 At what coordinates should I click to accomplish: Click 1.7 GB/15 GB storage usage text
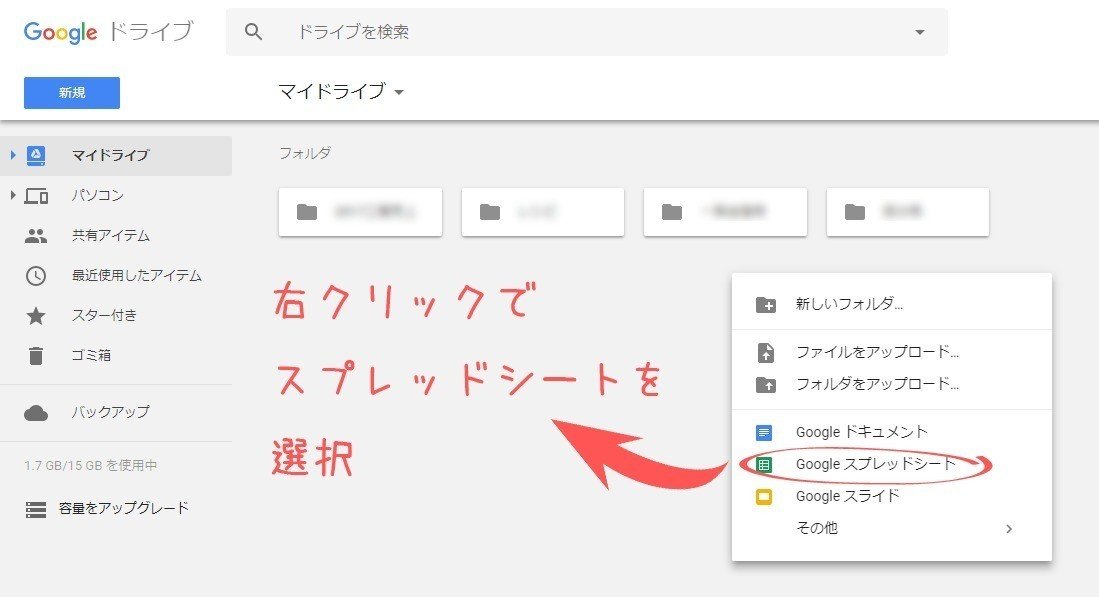point(90,465)
